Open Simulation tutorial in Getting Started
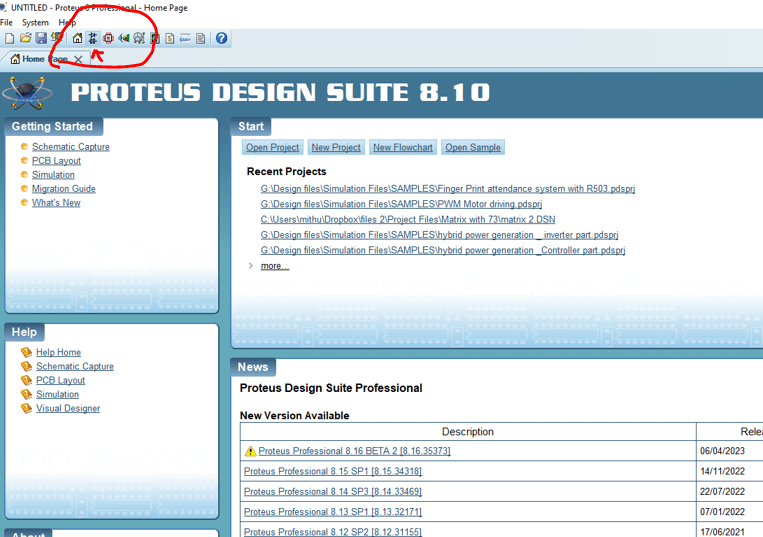The width and height of the screenshot is (763, 537). (x=53, y=175)
